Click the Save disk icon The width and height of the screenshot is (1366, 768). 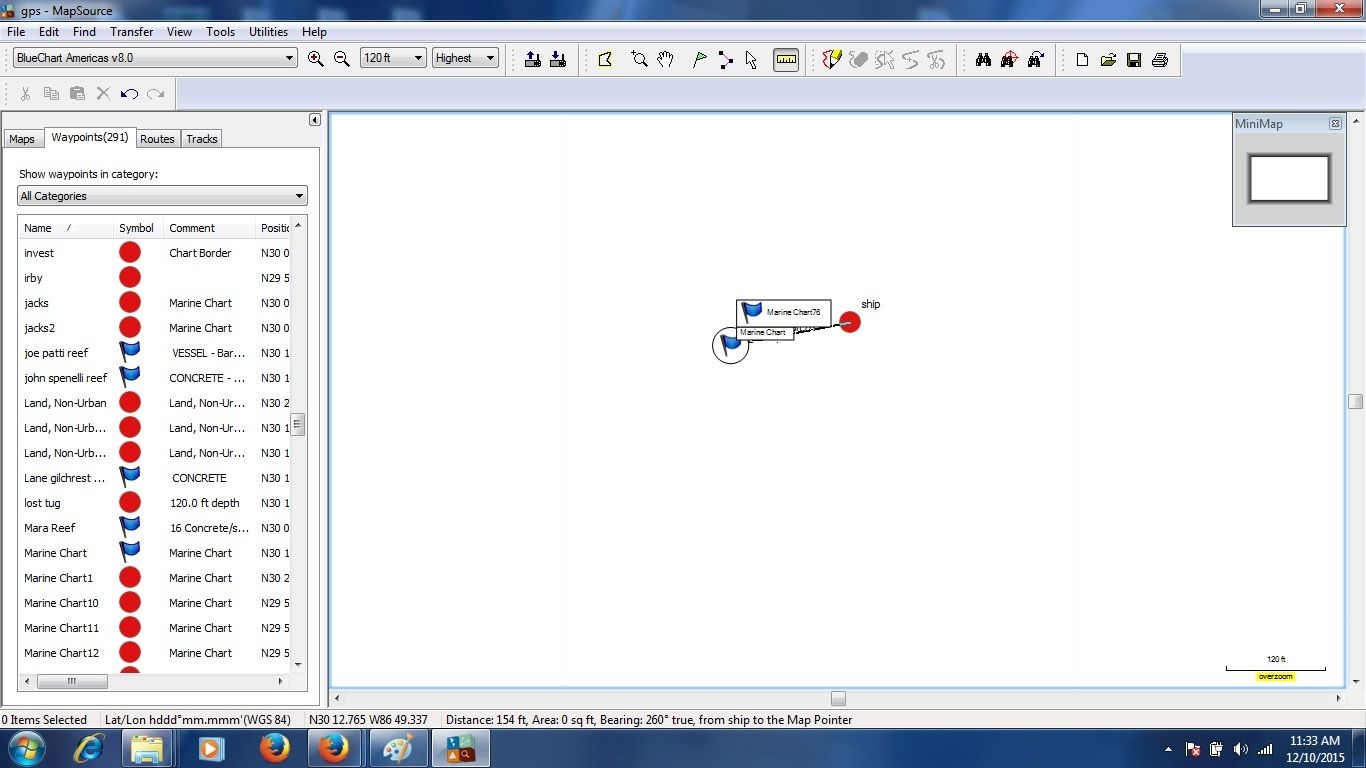[x=1134, y=60]
